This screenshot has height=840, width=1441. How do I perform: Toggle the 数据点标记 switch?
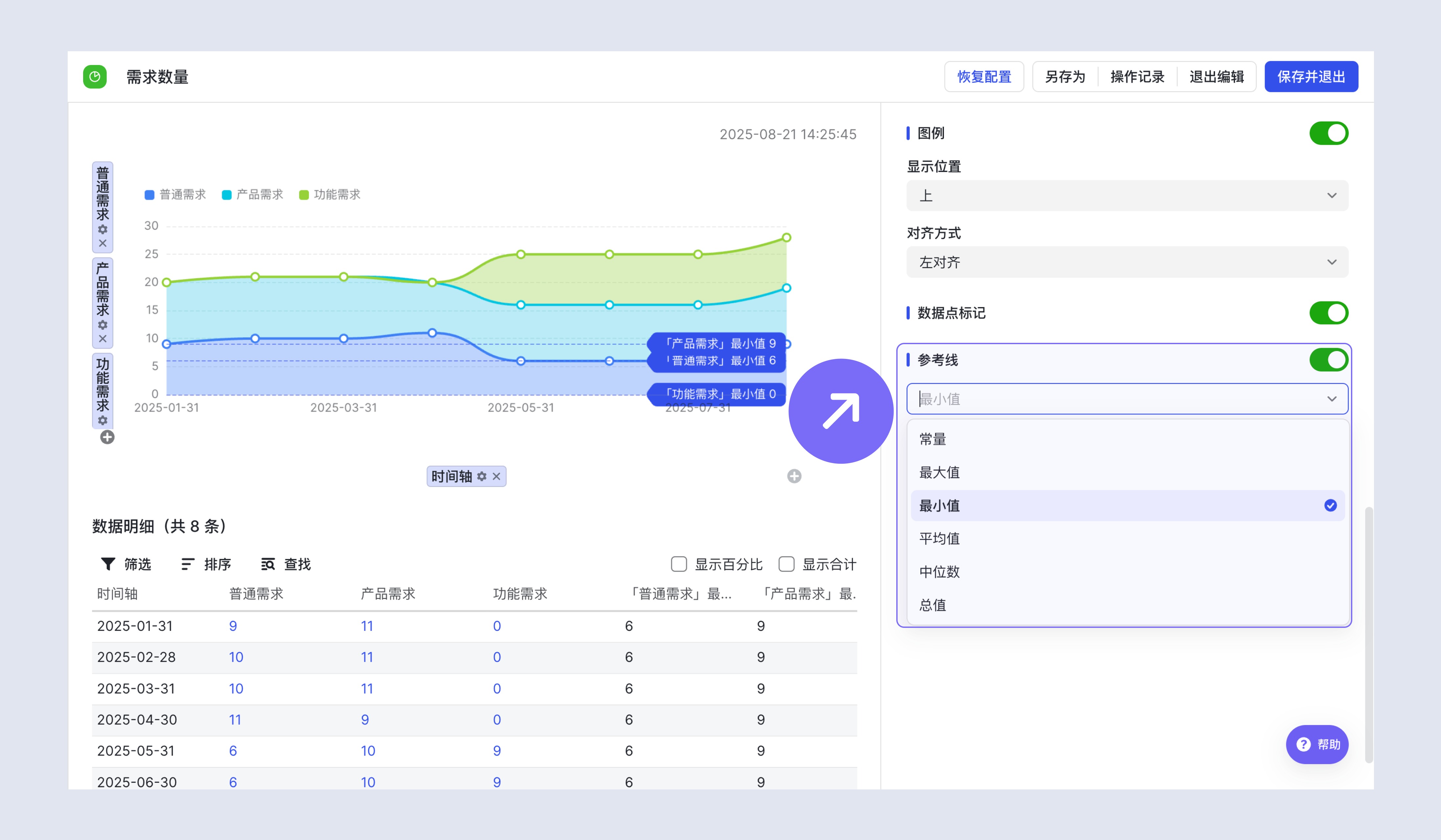click(x=1328, y=313)
